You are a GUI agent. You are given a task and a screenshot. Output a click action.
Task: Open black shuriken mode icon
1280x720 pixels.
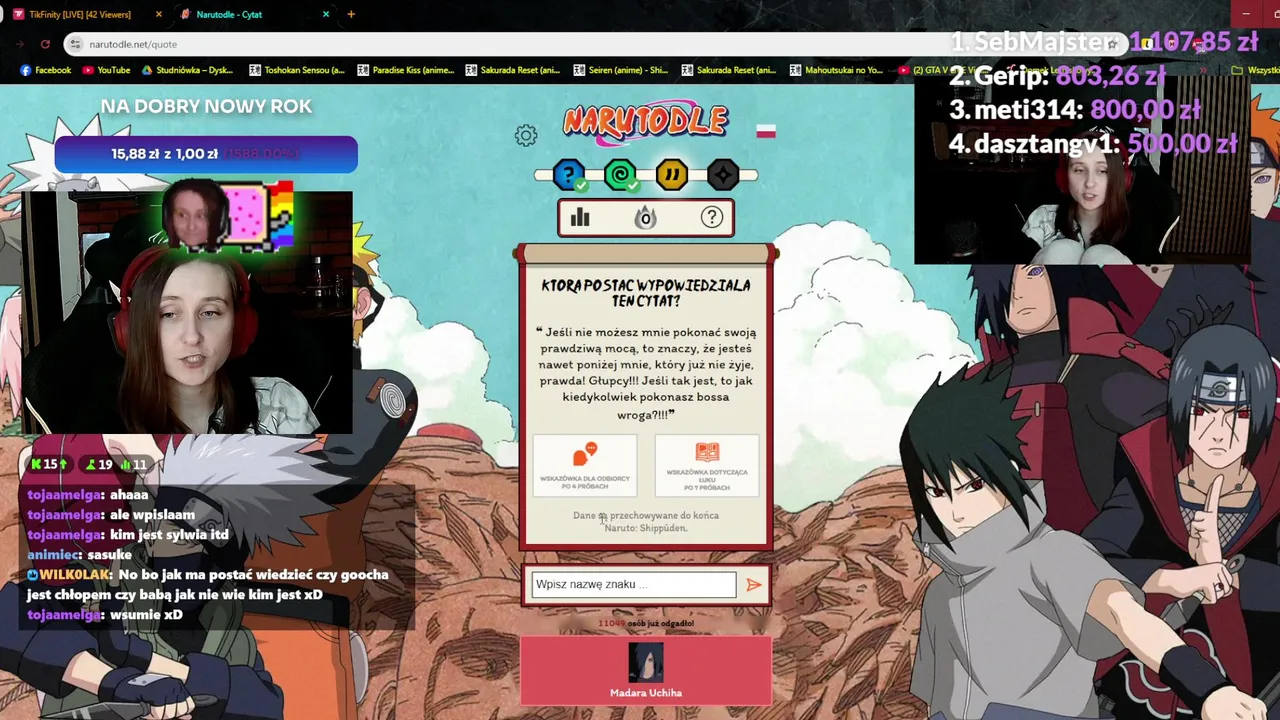pyautogui.click(x=723, y=176)
